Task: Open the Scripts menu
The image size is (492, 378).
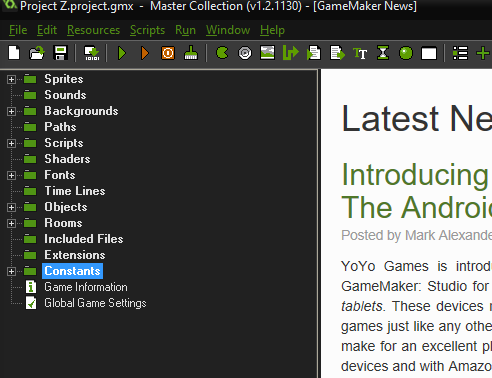Action: point(147,30)
